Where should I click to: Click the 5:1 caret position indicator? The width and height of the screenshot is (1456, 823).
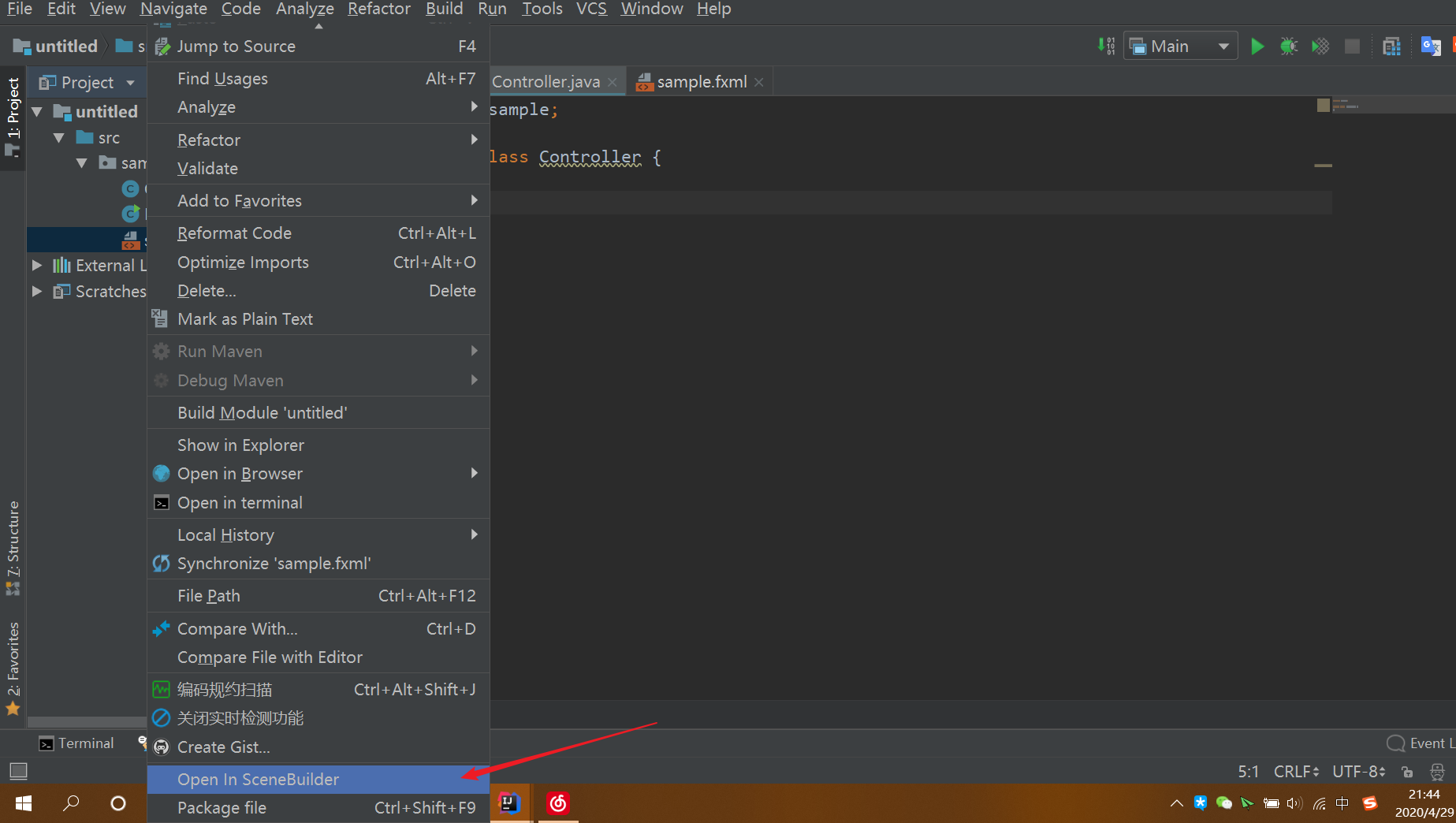point(1248,772)
